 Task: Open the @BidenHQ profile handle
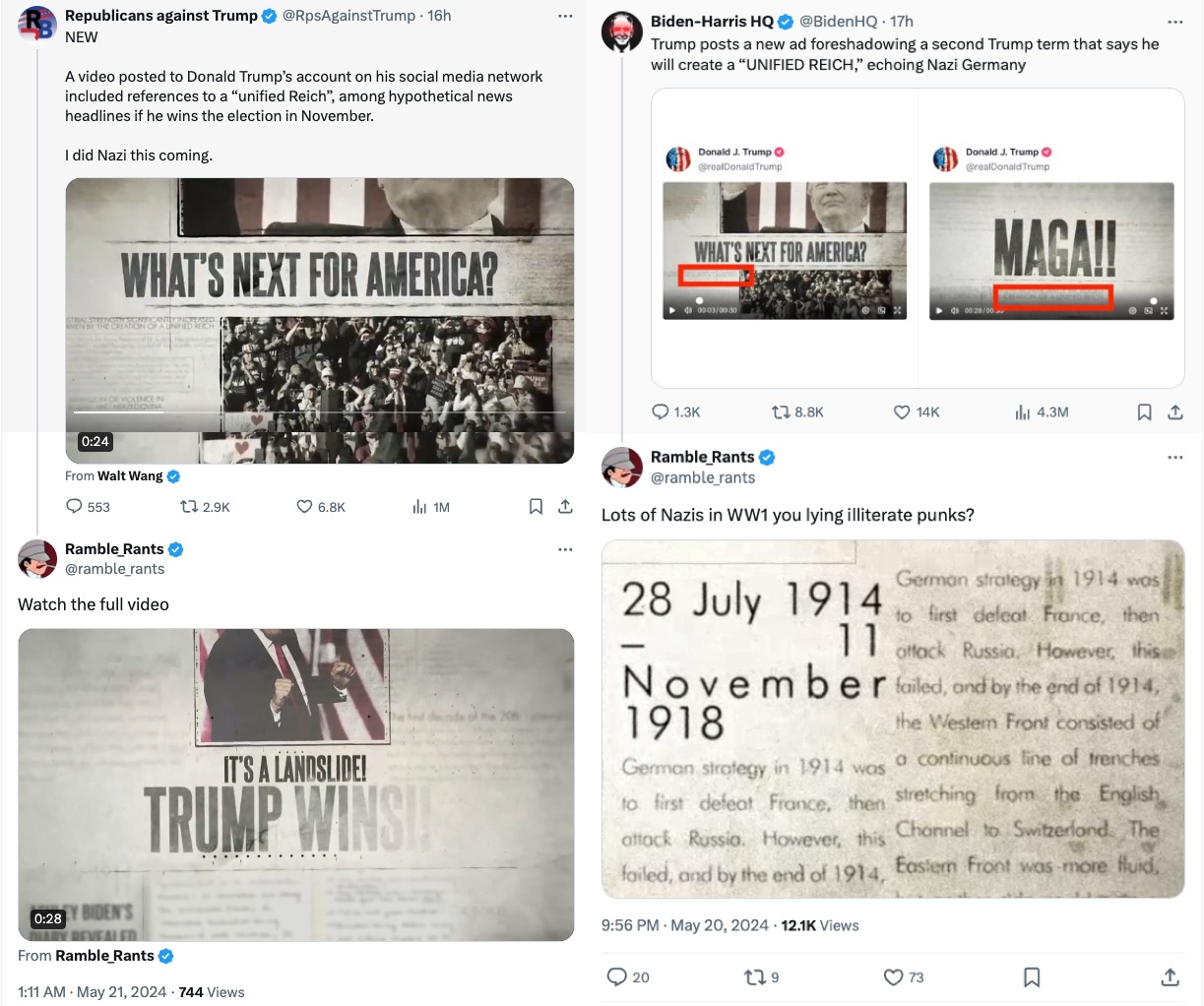click(x=838, y=22)
